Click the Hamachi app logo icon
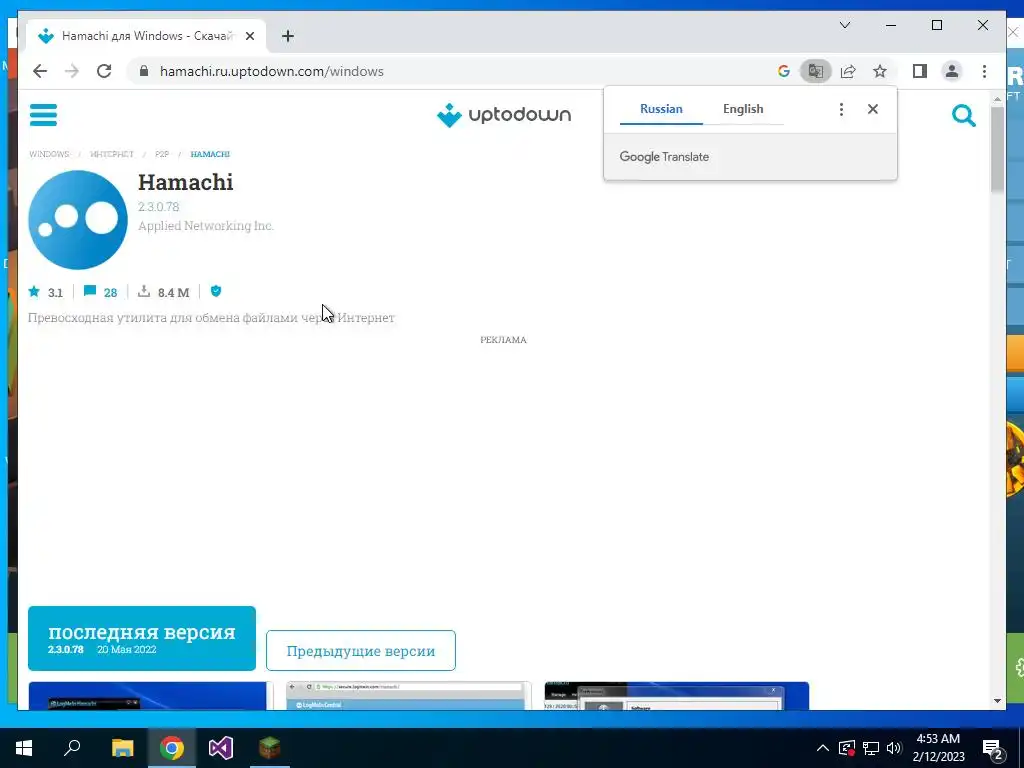 (x=78, y=219)
